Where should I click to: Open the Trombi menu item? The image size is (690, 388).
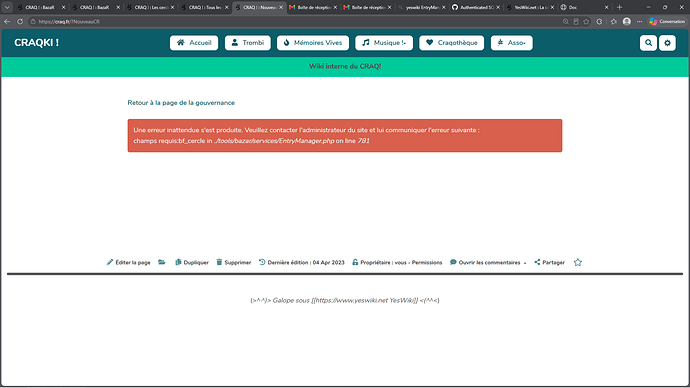pos(248,43)
